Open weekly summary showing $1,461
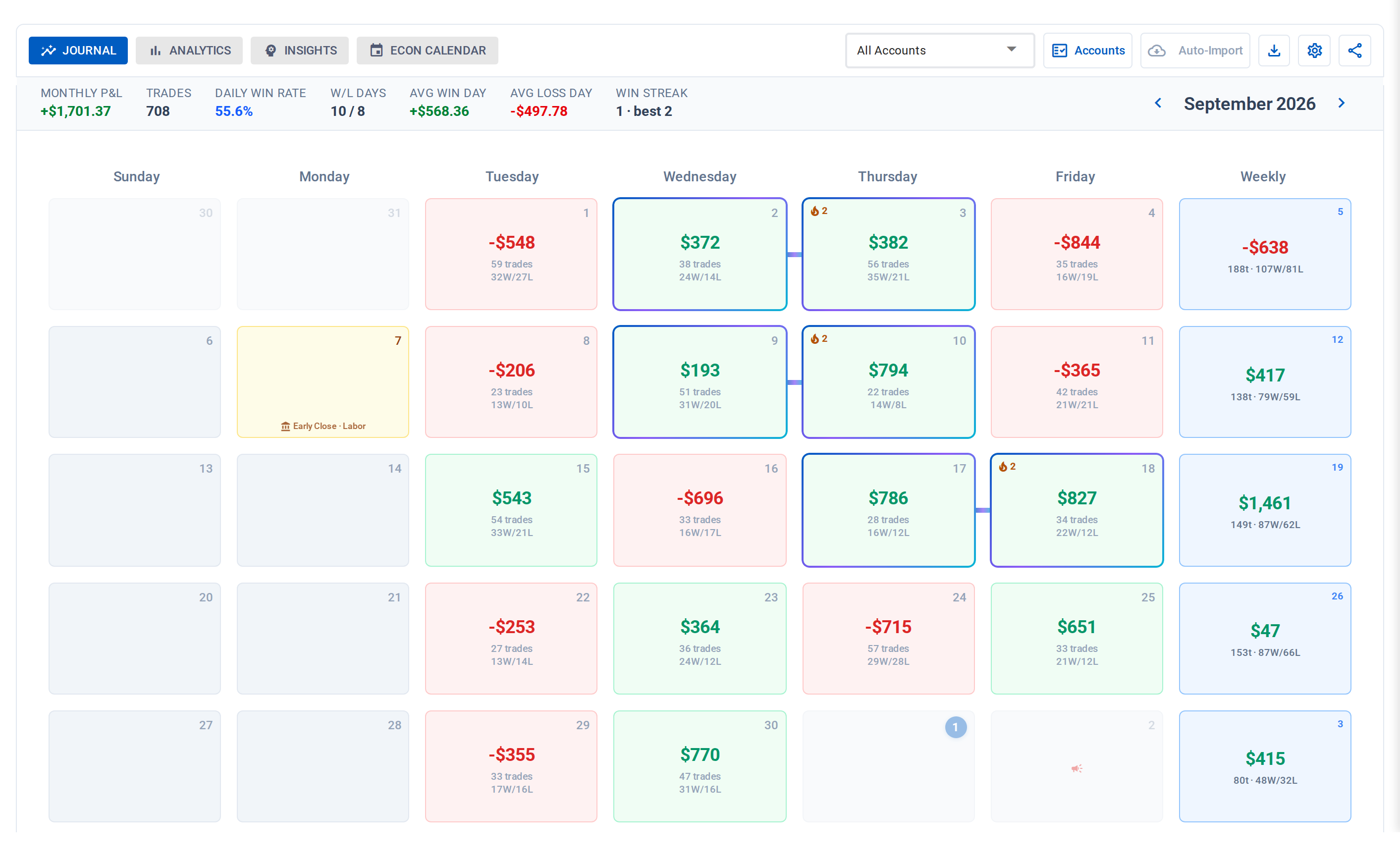The image size is (1400, 863). [x=1265, y=510]
